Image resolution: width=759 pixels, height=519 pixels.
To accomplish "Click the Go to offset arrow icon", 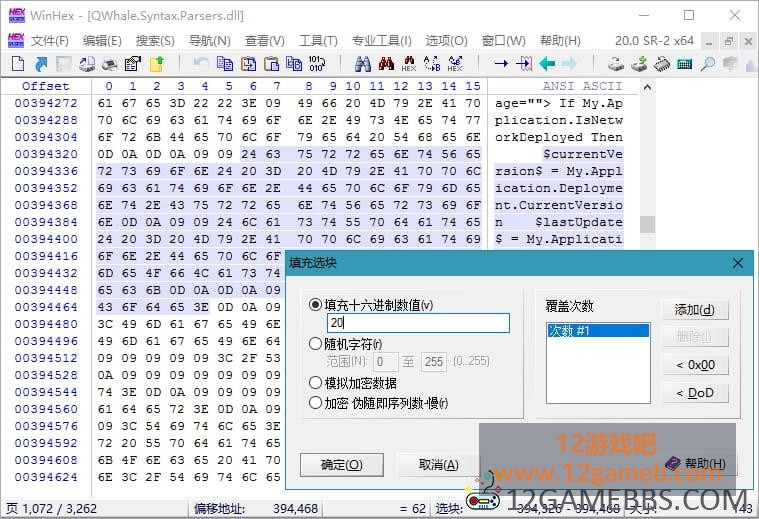I will [501, 64].
